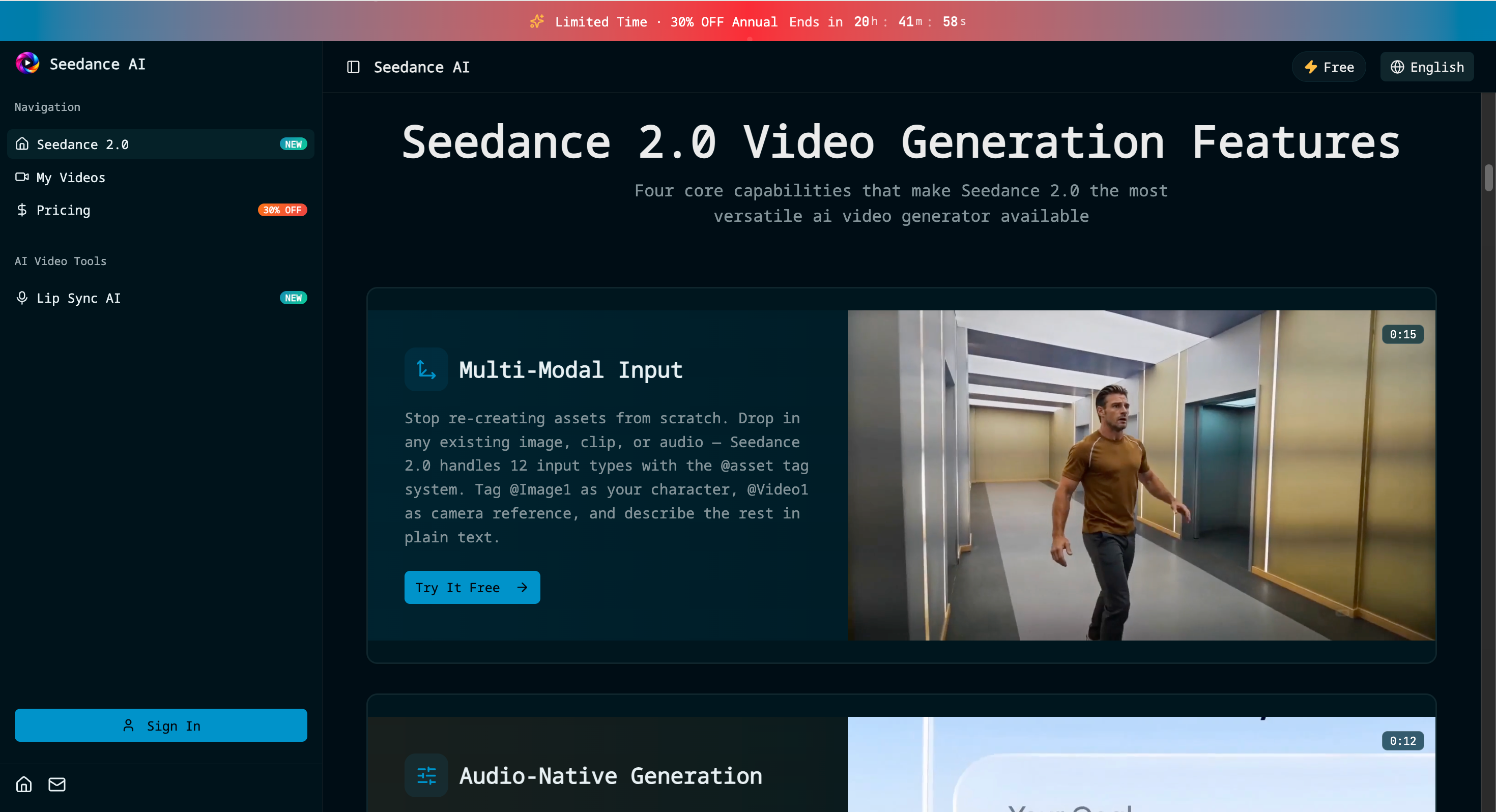1496x812 pixels.
Task: Click the sparkle icon in promo banner
Action: (537, 21)
